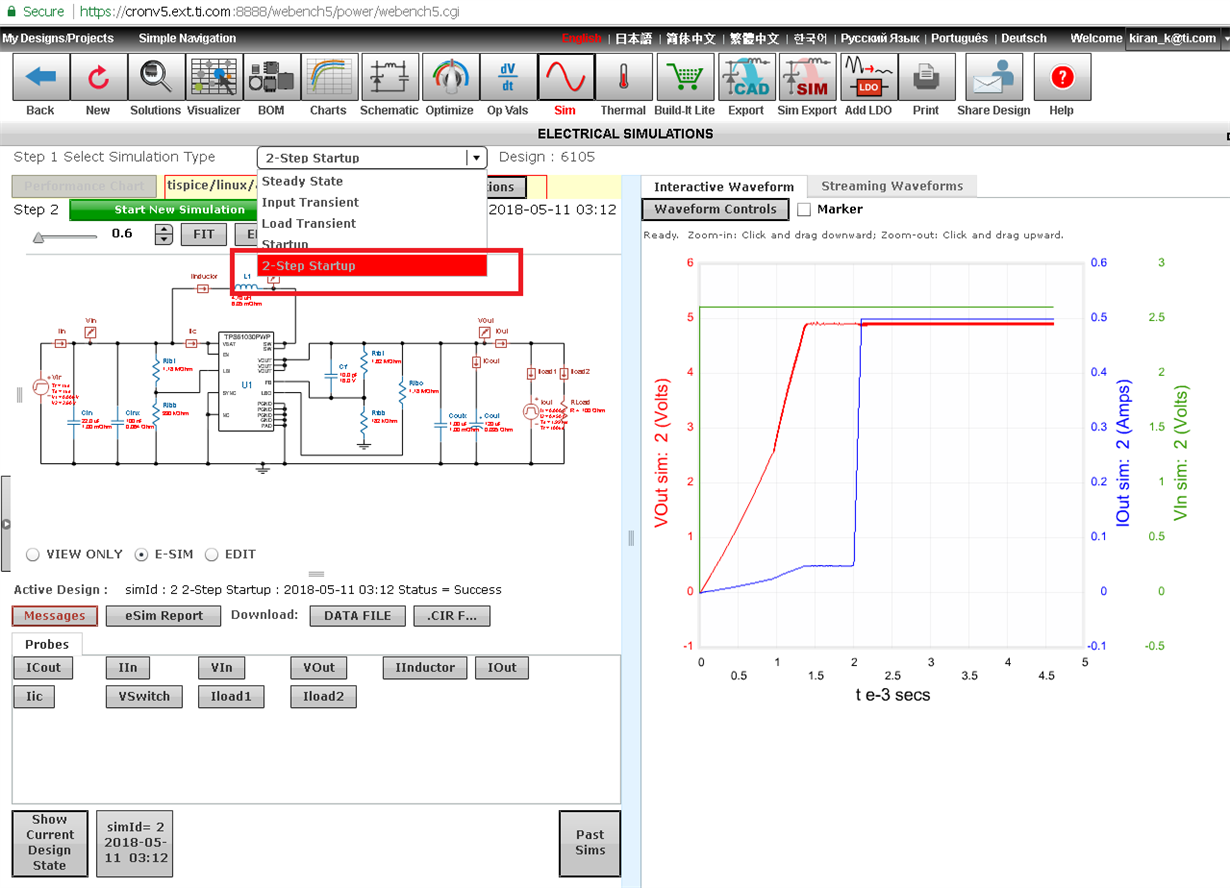
Task: Open the simId= 2 simulation thumbnail
Action: [134, 842]
